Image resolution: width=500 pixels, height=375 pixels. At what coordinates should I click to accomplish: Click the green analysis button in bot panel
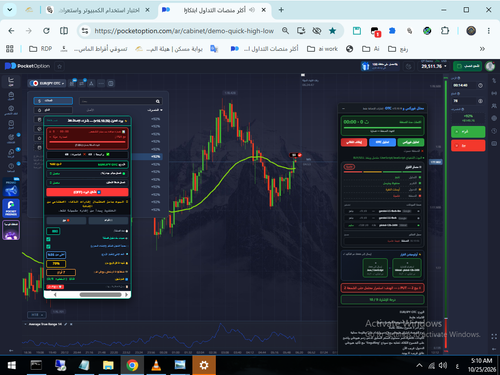[x=411, y=142]
